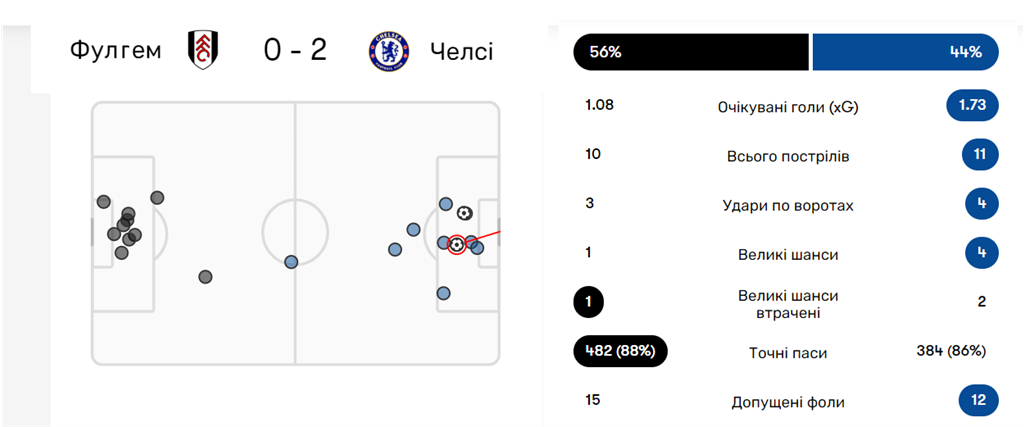Viewport: 1024px width, 427px height.
Task: Click the Фулгем team name
Action: [115, 51]
